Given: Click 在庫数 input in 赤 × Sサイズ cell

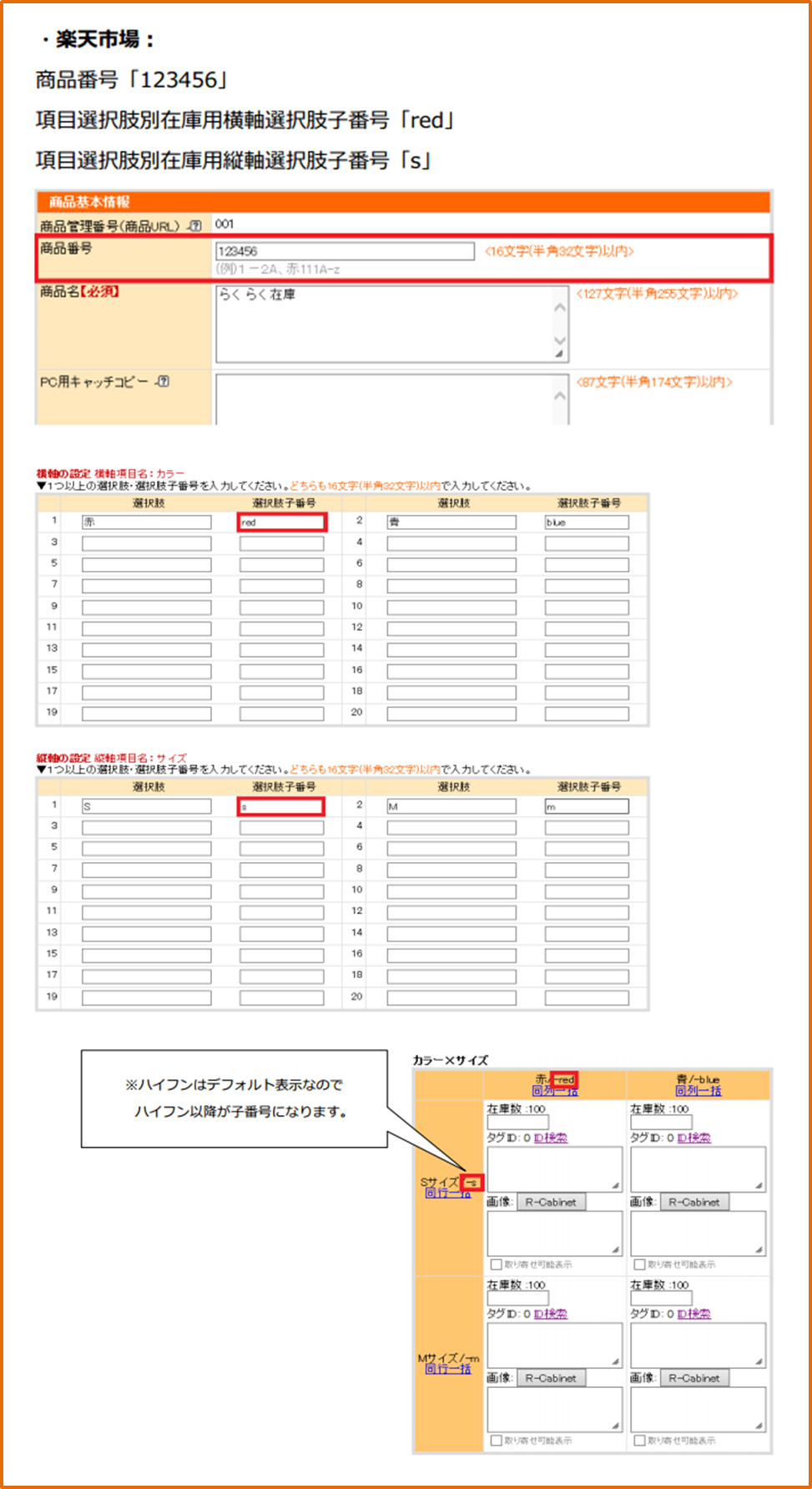Looking at the screenshot, I should 518,1123.
